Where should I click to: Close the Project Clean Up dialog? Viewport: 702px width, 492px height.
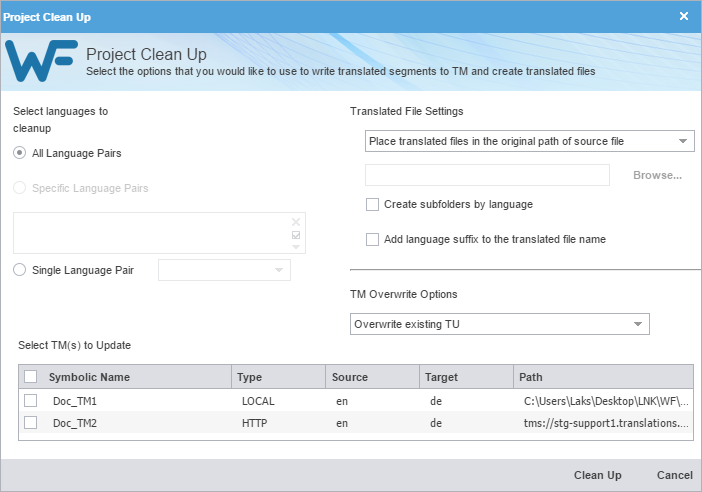684,16
